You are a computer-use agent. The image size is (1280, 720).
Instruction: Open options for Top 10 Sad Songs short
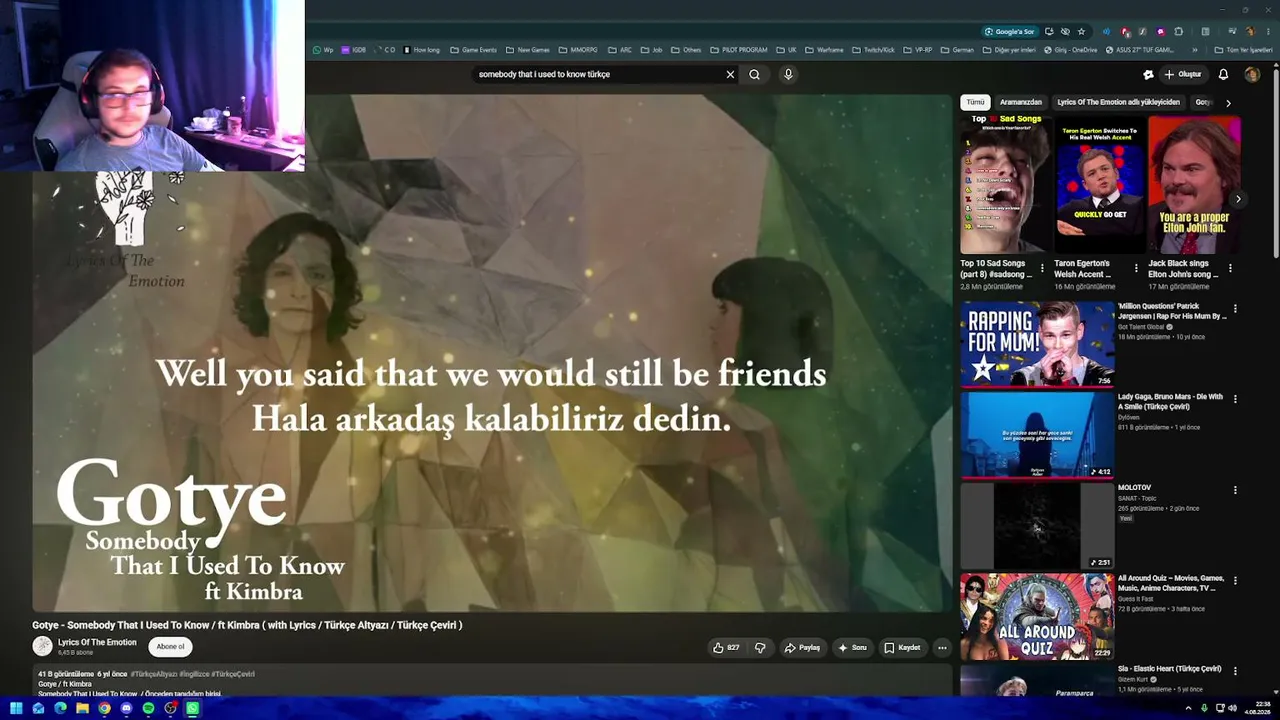coord(1042,268)
